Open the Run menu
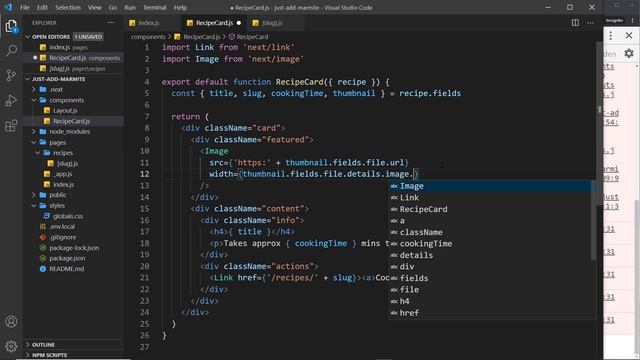Screen dimensions: 640x360 coord(130,7)
